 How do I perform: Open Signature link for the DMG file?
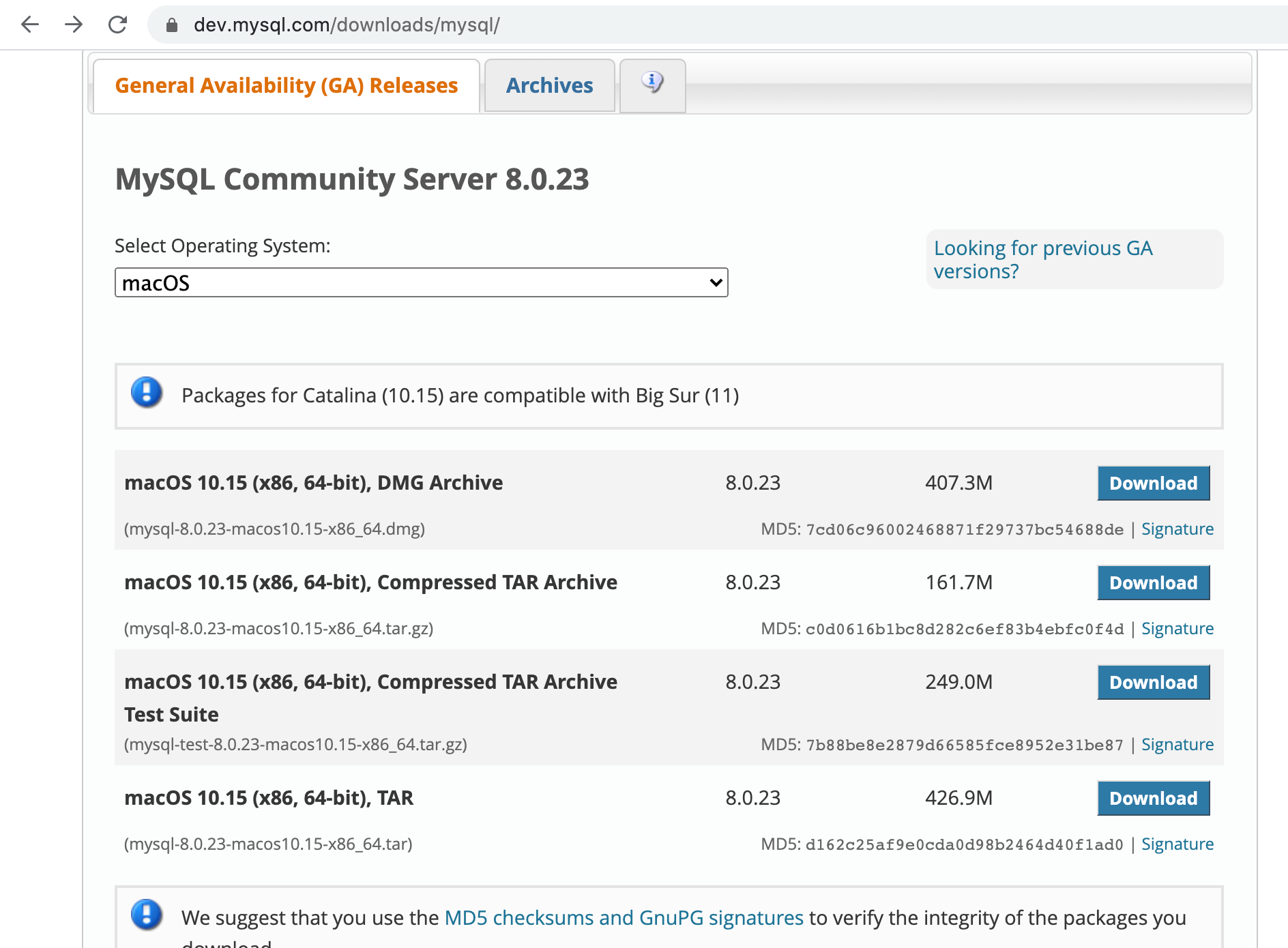pyautogui.click(x=1177, y=529)
